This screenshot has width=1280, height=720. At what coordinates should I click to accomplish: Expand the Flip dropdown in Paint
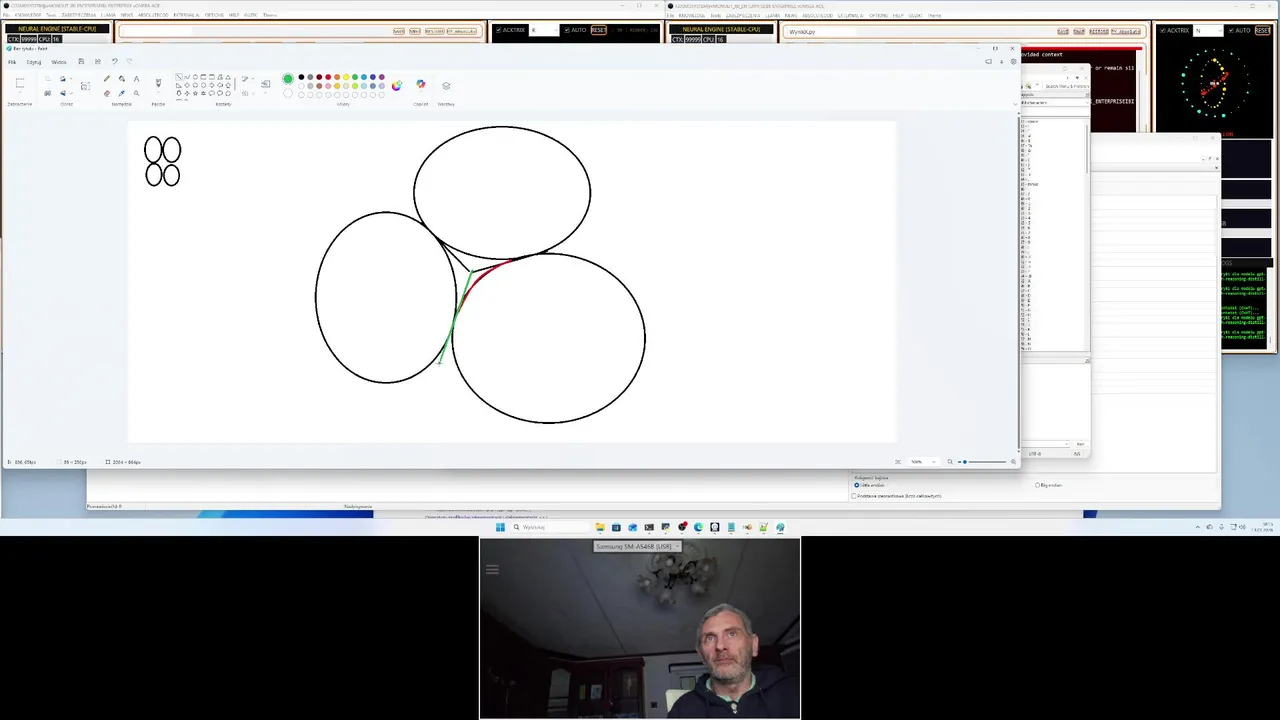click(x=71, y=93)
